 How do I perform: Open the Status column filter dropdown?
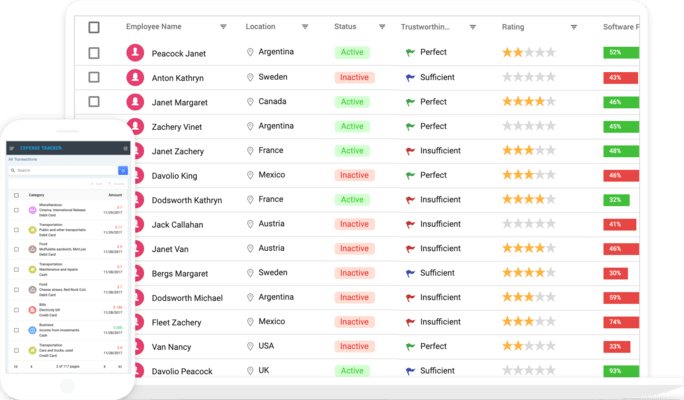pyautogui.click(x=382, y=27)
